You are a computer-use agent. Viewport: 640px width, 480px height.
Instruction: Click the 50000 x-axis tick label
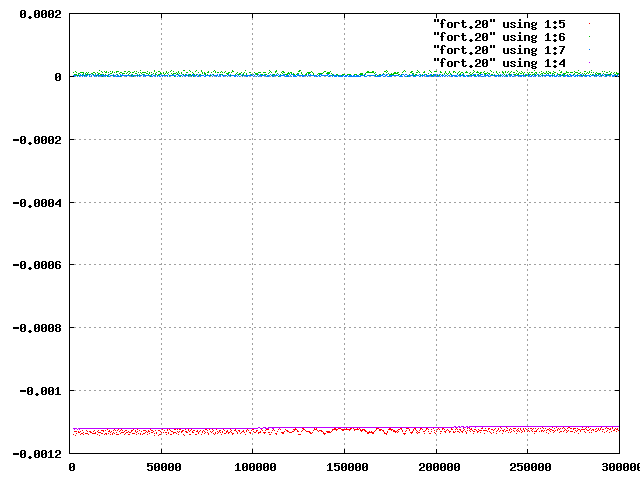click(x=164, y=467)
